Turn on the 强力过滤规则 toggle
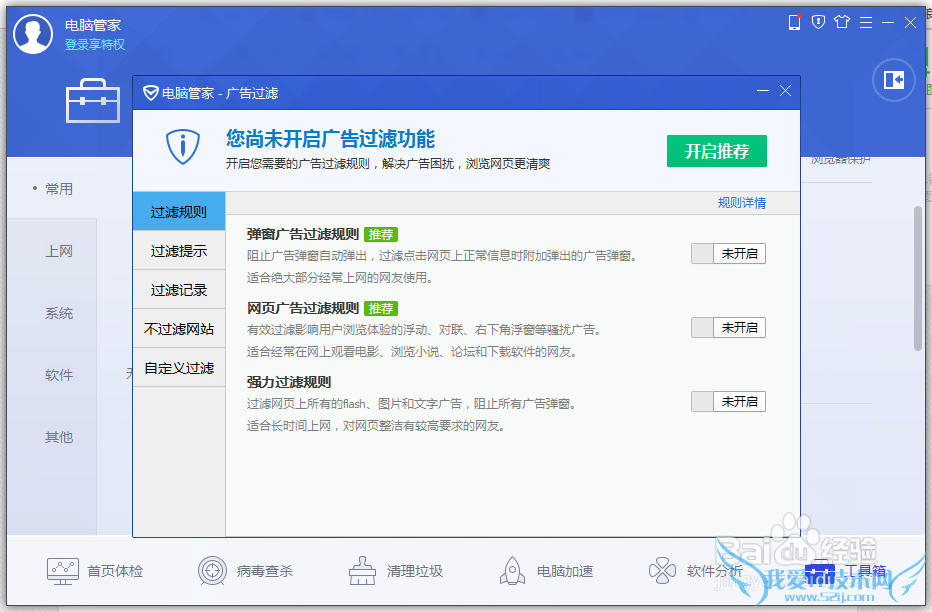 tap(728, 402)
